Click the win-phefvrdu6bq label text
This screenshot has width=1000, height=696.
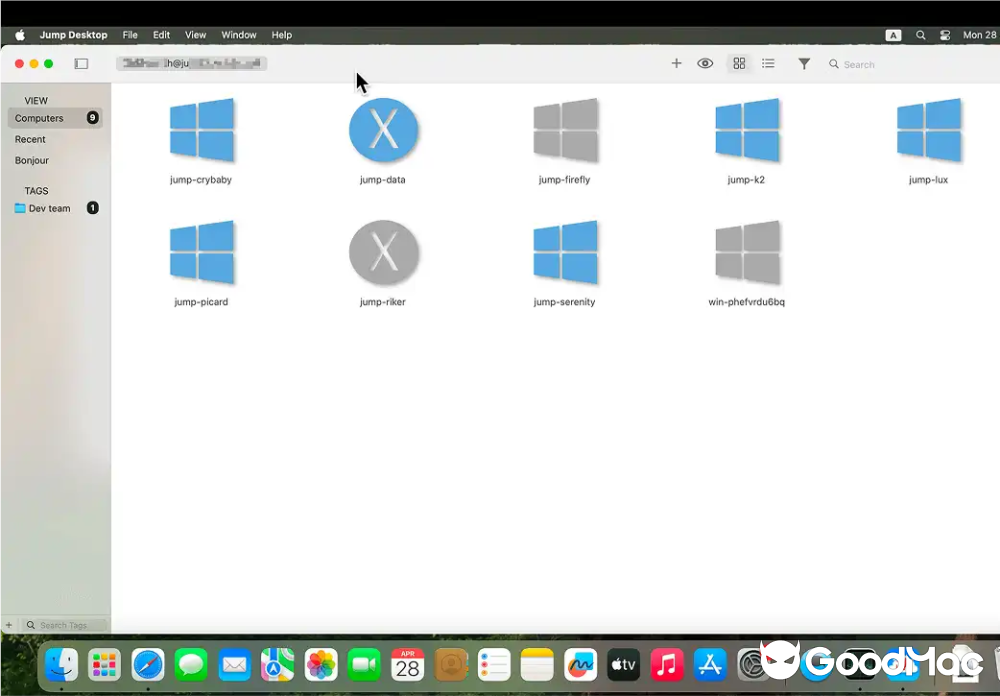747,302
